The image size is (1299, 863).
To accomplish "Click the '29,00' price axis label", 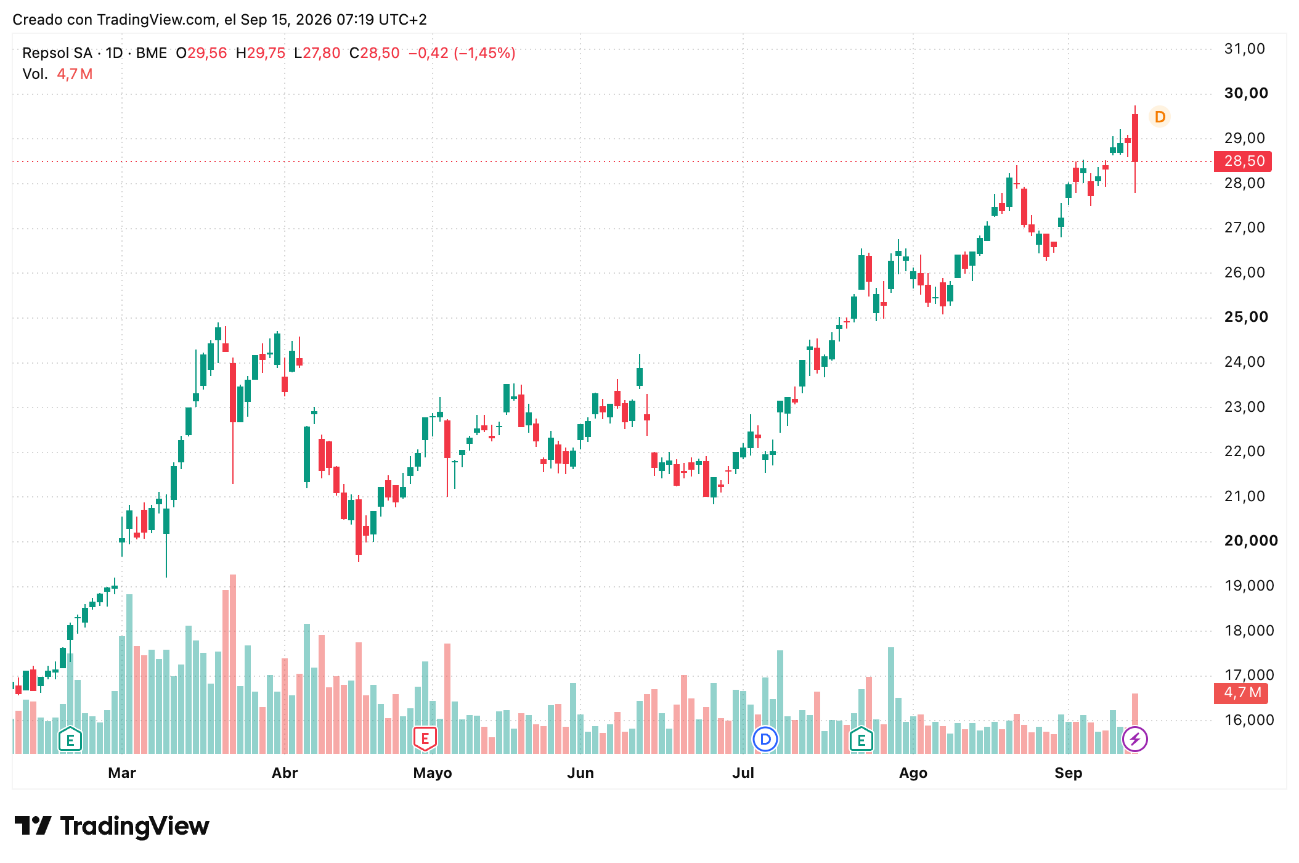I will coord(1246,138).
